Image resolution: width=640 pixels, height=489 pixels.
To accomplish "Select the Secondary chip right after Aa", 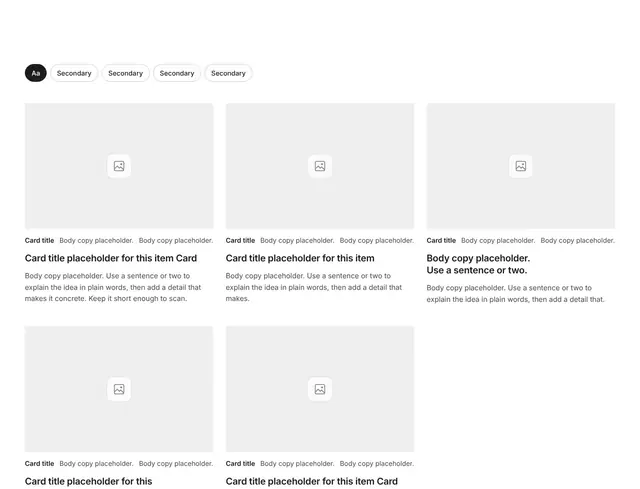I will [x=74, y=73].
